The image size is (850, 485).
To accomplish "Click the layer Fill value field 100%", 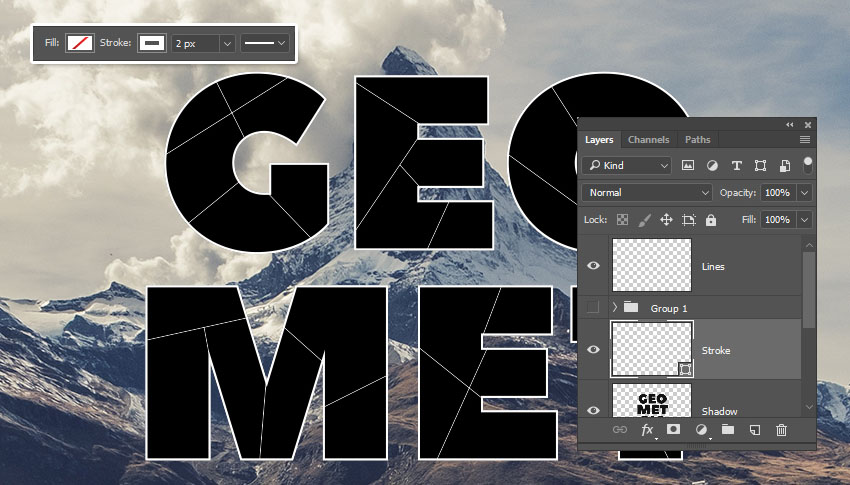I will click(778, 219).
